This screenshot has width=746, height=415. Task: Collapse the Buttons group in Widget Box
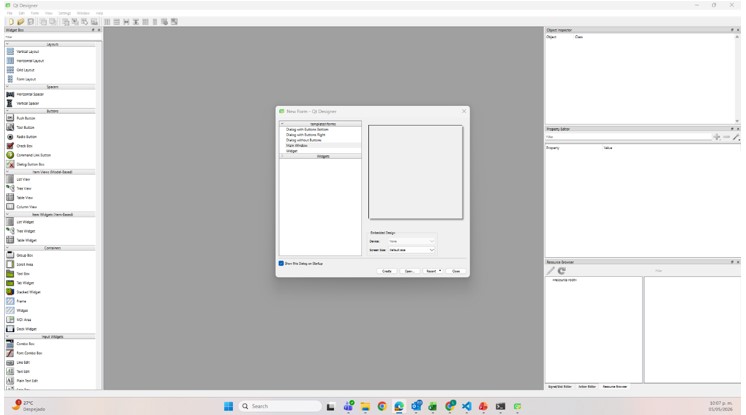pyautogui.click(x=7, y=111)
